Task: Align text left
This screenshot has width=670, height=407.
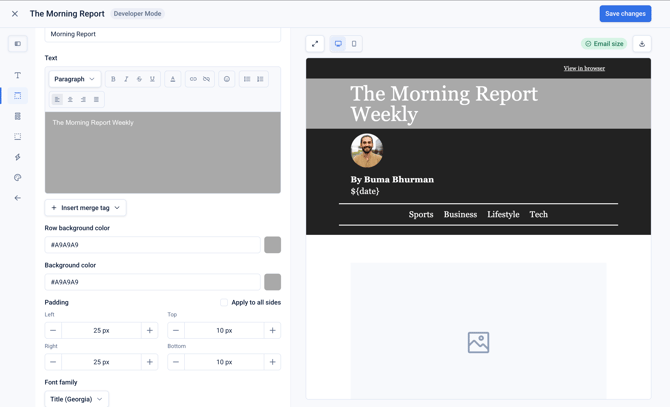Action: coord(57,100)
